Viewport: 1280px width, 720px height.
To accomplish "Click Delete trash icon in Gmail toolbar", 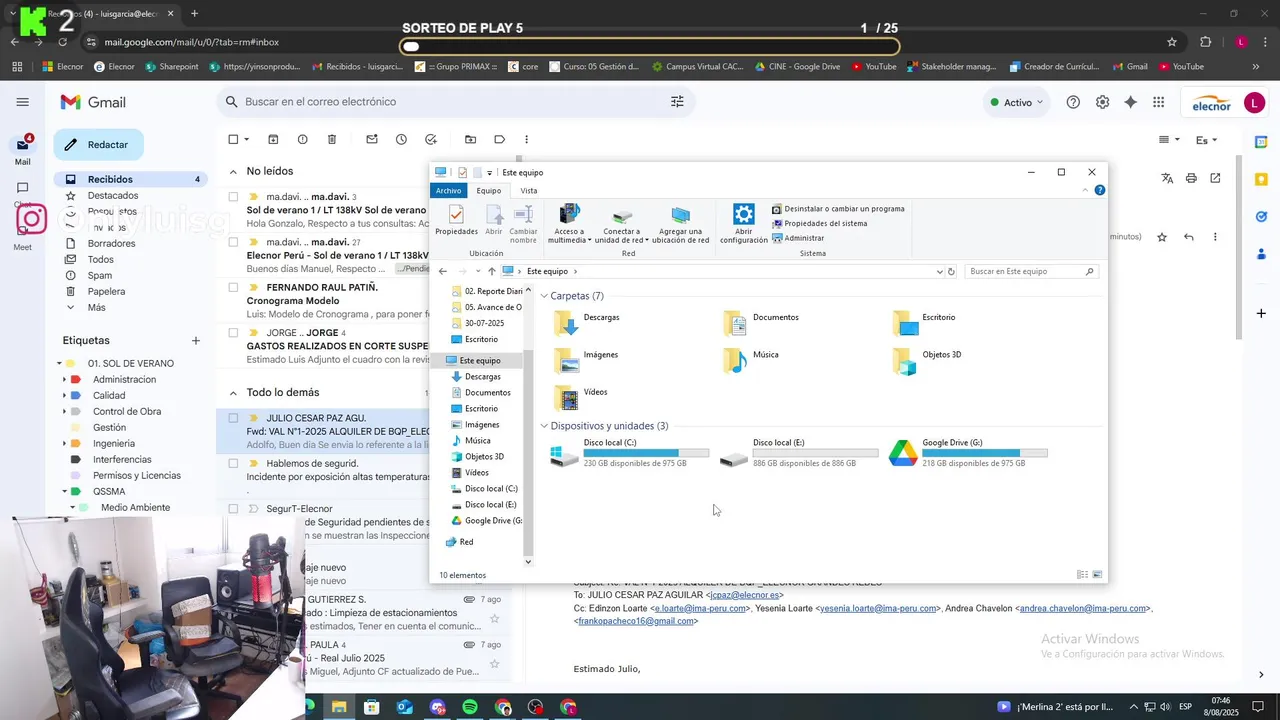I will (332, 139).
